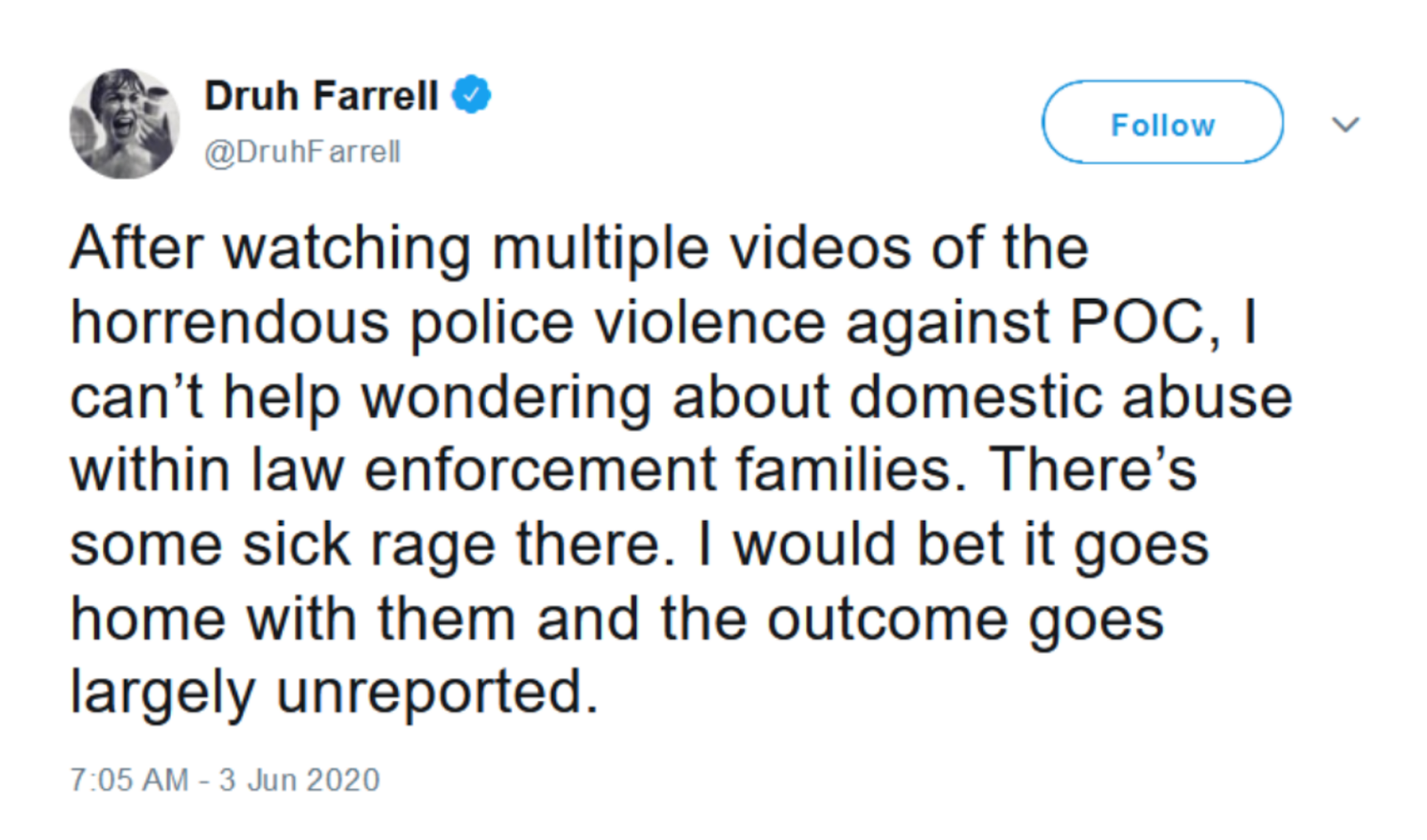Viewport: 1427px width, 840px height.
Task: Click line starting "After watching multiple videos"
Action: click(x=579, y=248)
